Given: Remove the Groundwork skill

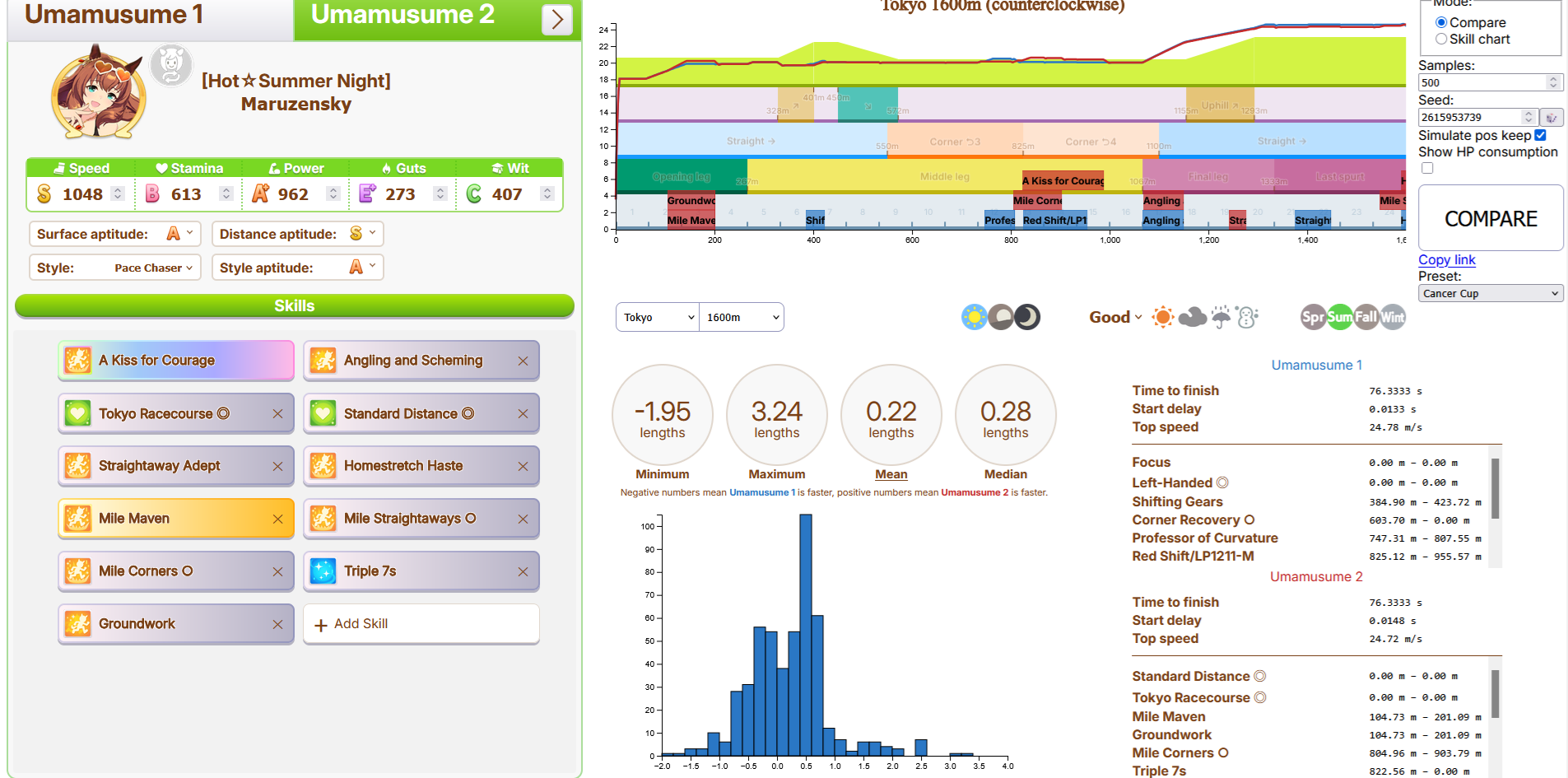Looking at the screenshot, I should (277, 624).
